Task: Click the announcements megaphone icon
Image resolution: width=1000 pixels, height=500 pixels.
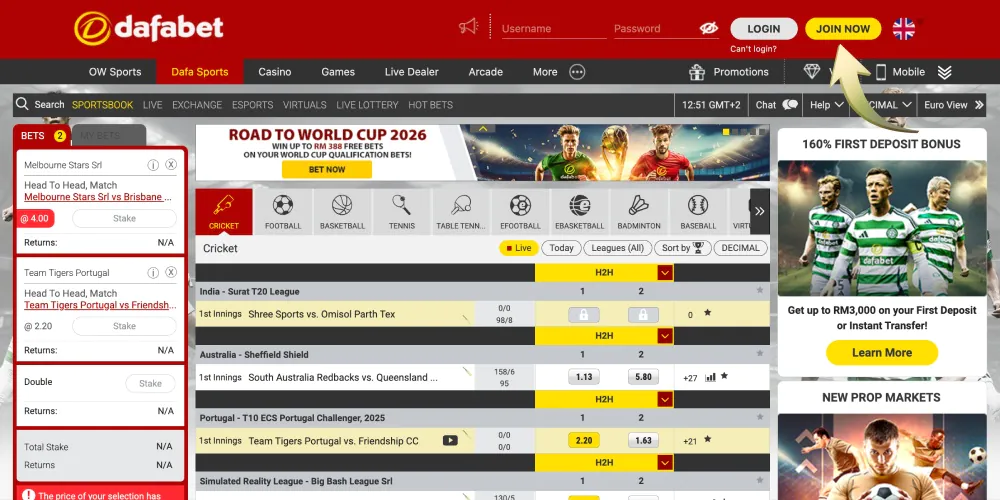Action: [x=469, y=28]
